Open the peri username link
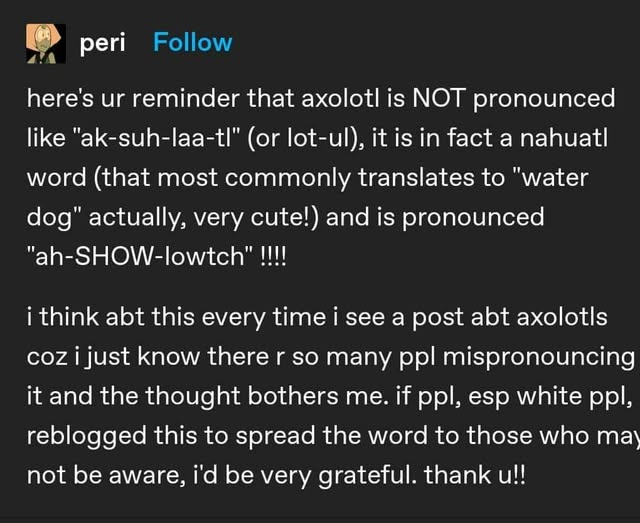640x523 pixels. [110, 42]
